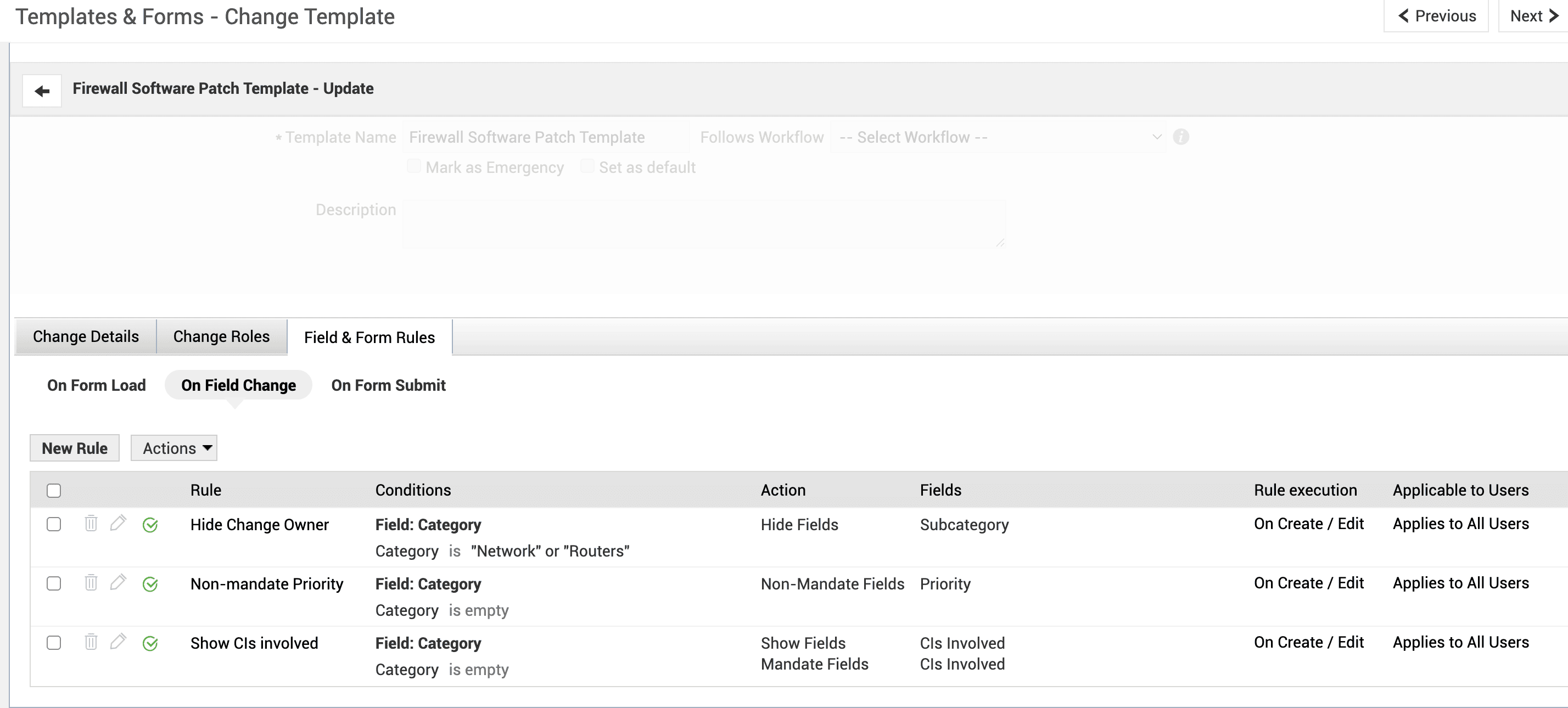Screen dimensions: 1568x708
Task: Open the Actions dropdown
Action: click(173, 448)
